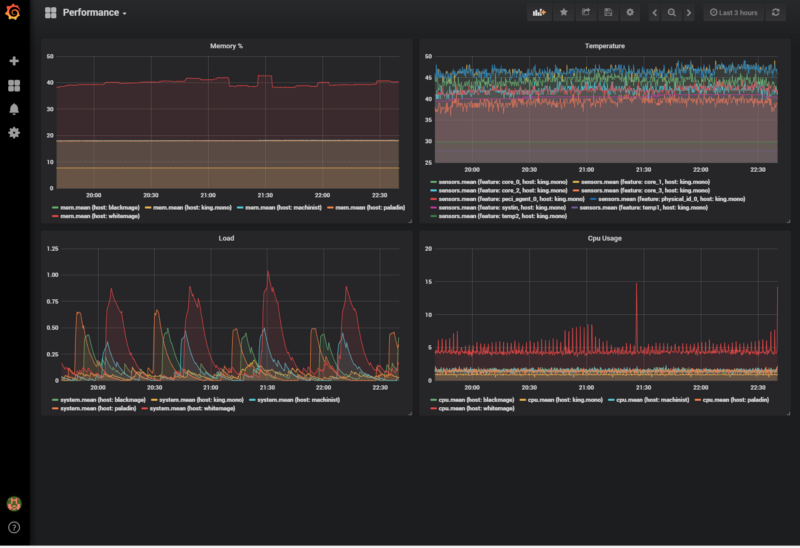
Task: Open dashboard settings gear in toolbar
Action: pos(630,13)
